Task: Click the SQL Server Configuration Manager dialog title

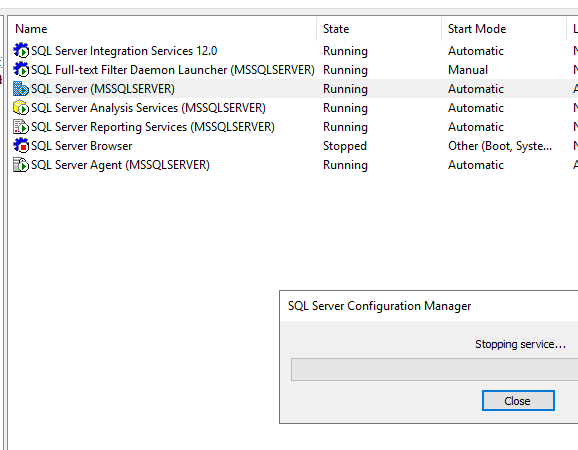Action: tap(379, 306)
